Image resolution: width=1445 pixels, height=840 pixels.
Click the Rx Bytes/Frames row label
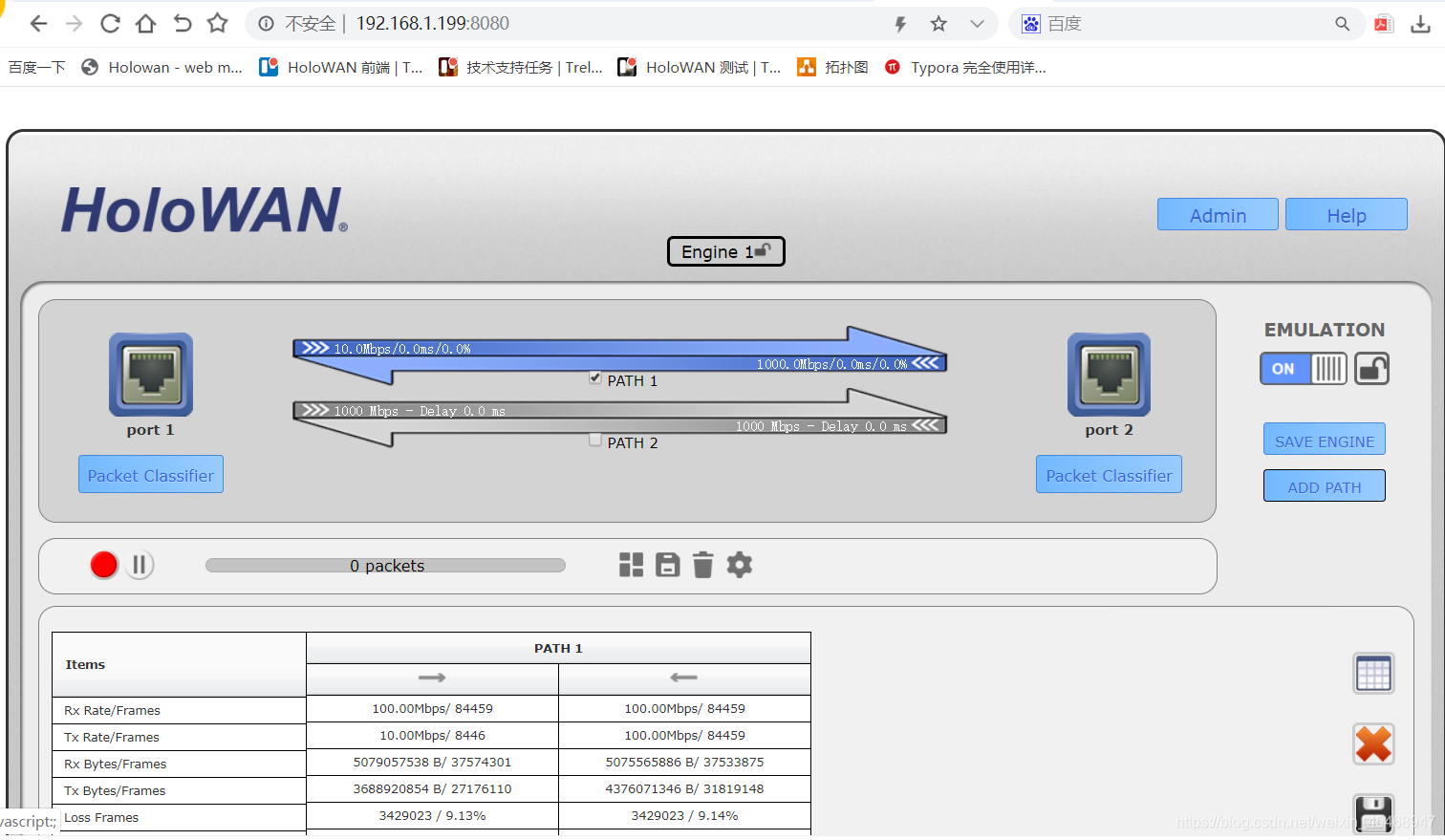(115, 764)
